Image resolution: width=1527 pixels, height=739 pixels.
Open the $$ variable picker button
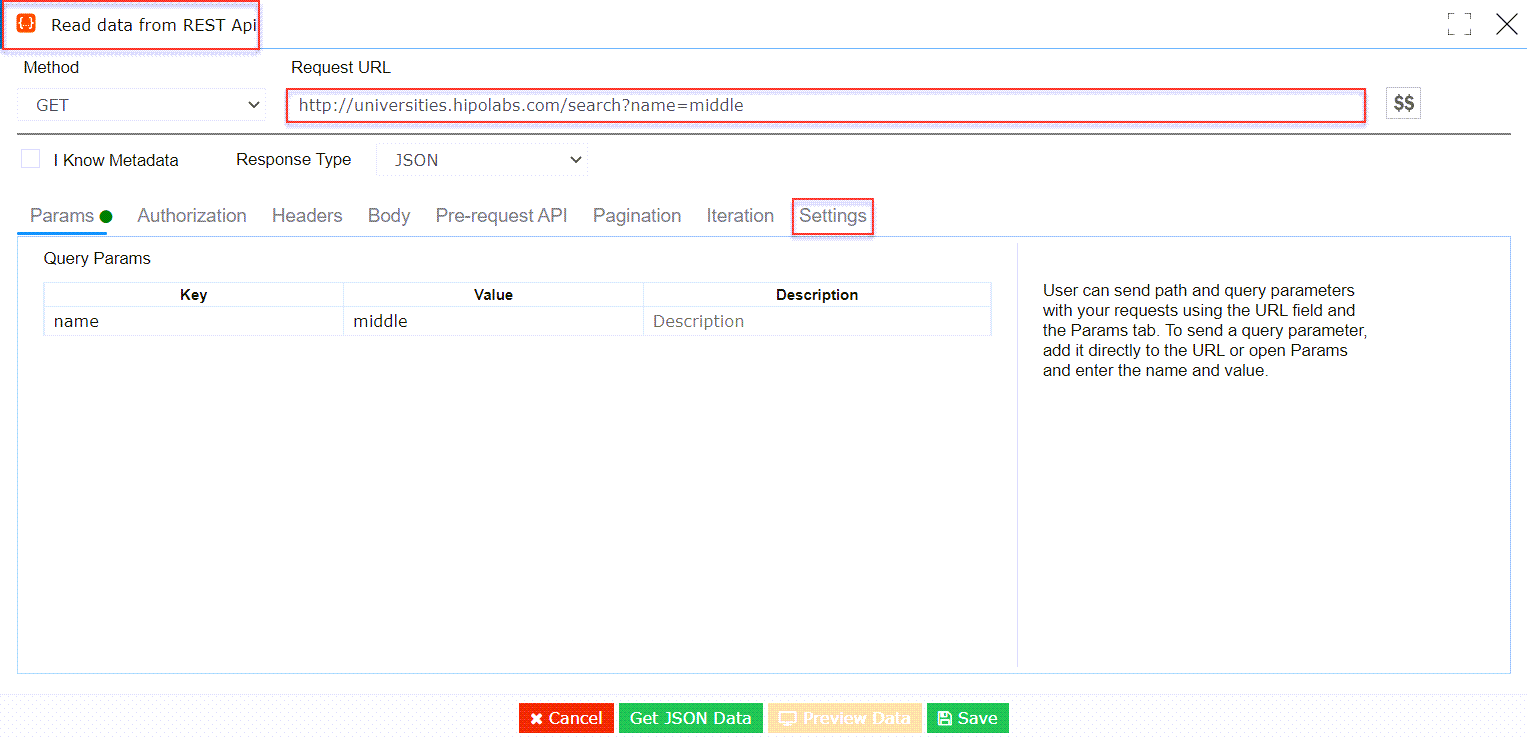(1403, 103)
